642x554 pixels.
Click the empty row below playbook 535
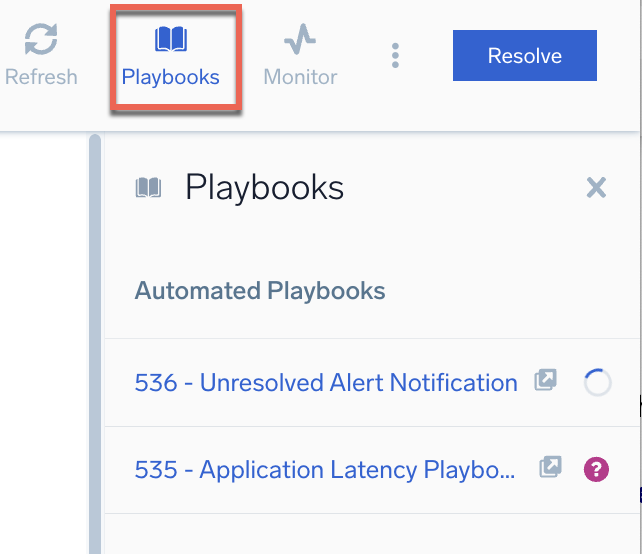[x=370, y=535]
